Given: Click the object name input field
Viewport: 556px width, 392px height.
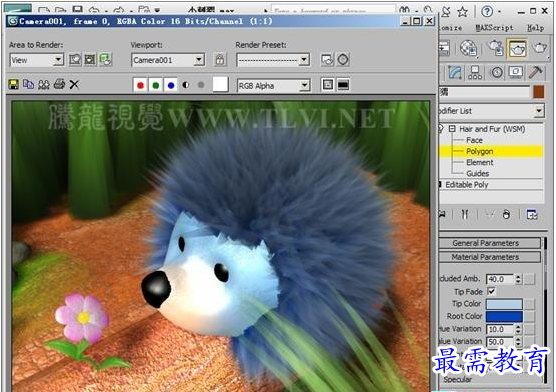Looking at the screenshot, I should 484,92.
